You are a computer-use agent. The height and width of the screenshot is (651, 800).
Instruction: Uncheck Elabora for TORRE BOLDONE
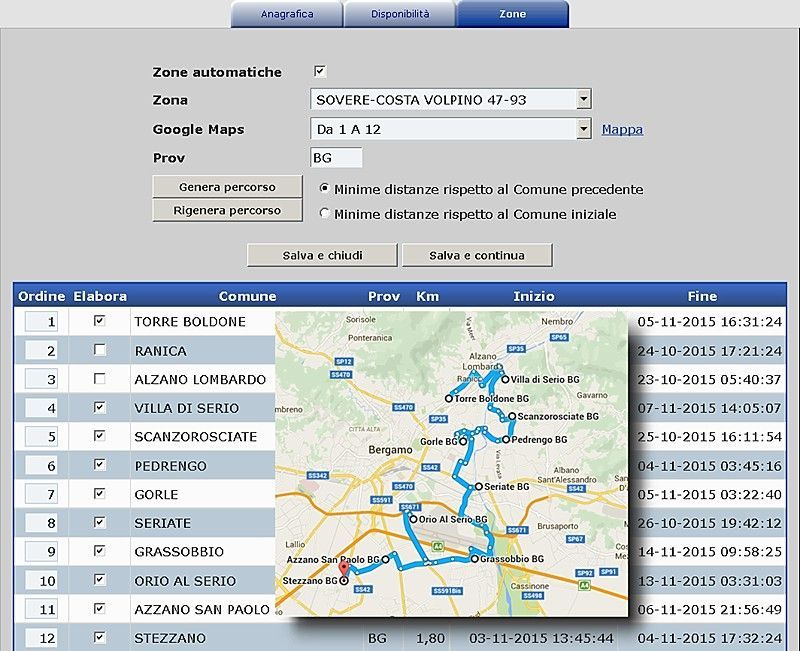pyautogui.click(x=99, y=320)
